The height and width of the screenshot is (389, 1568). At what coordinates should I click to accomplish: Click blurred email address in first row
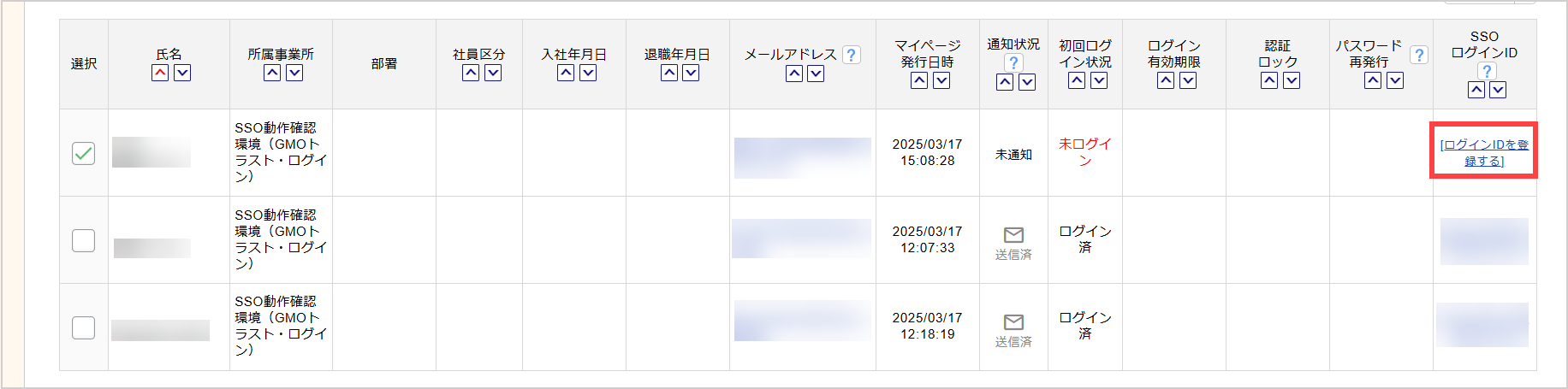pyautogui.click(x=803, y=158)
